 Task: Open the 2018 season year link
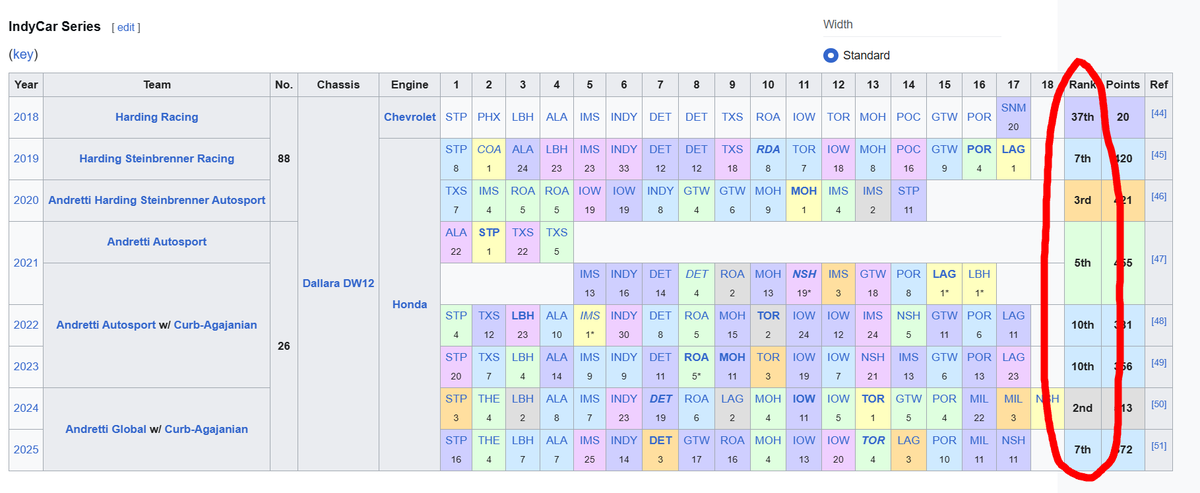[x=26, y=117]
